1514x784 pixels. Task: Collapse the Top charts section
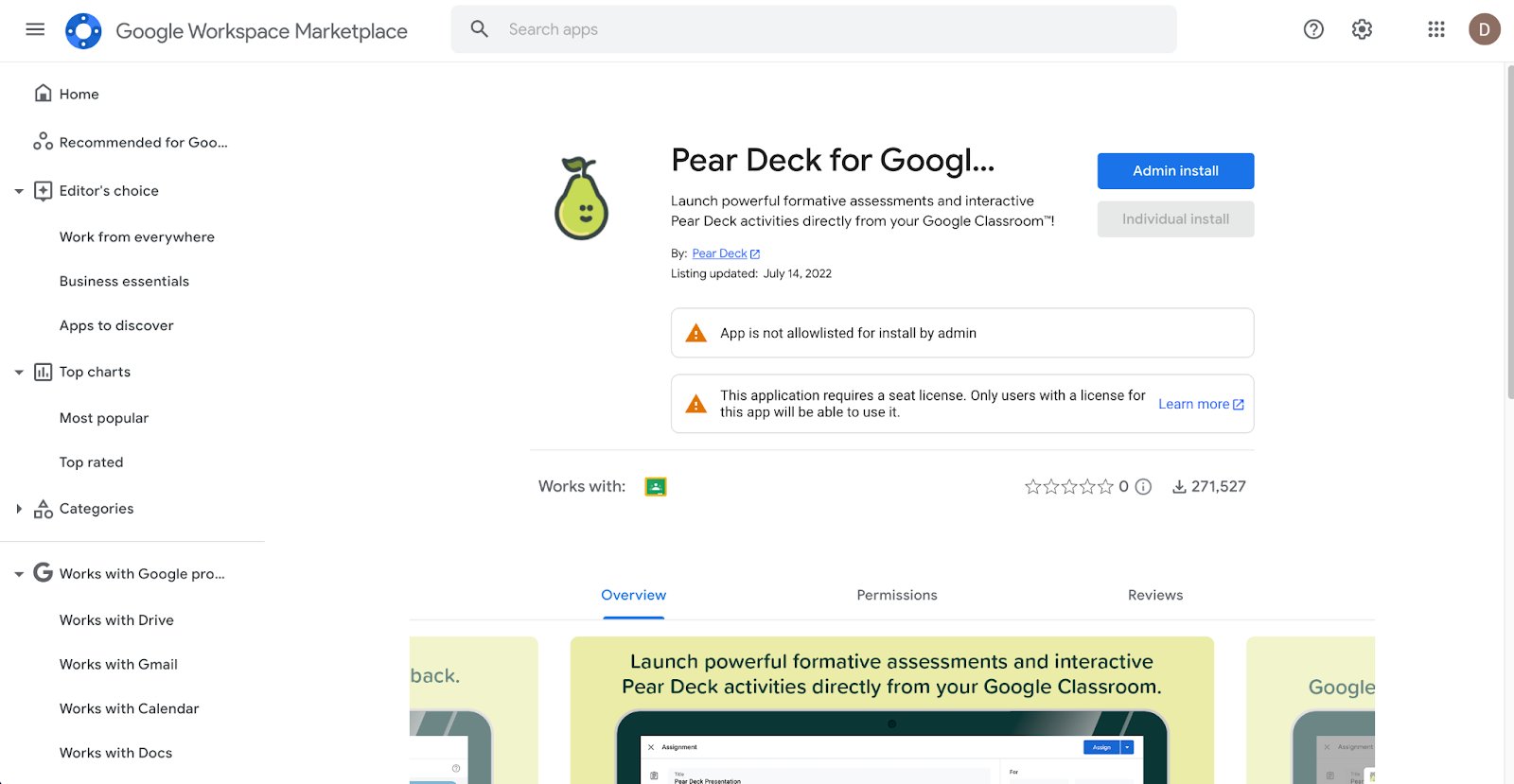click(x=19, y=372)
